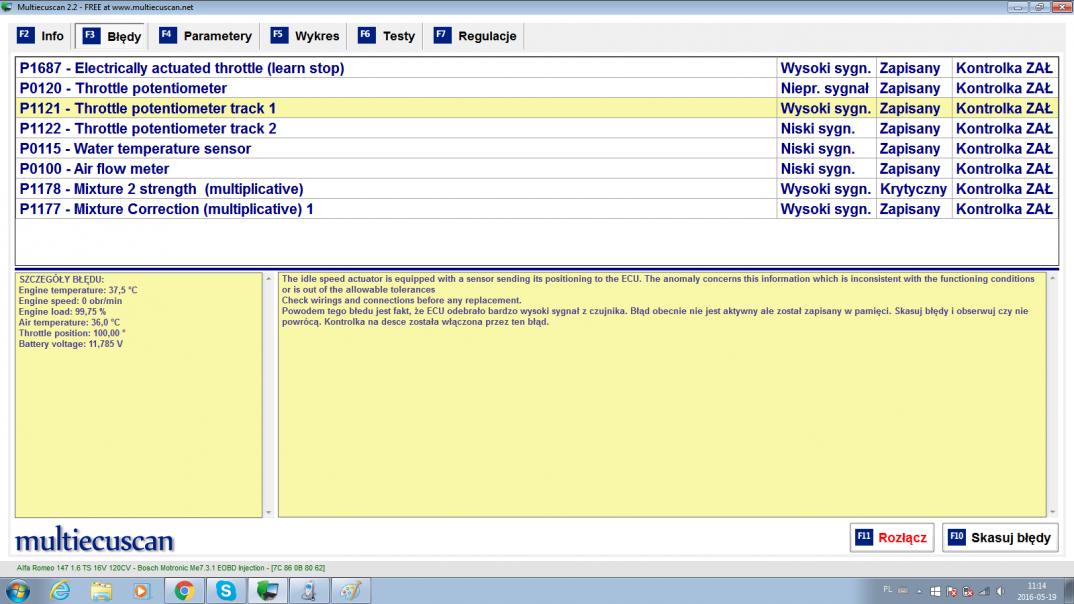Select error P0100 Air flow meter

(x=536, y=168)
